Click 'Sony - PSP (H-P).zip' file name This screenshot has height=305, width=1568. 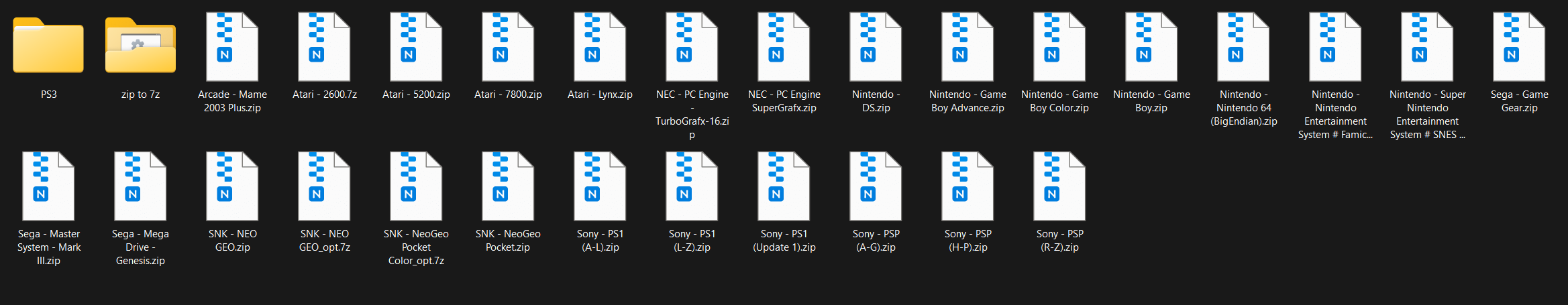[968, 241]
